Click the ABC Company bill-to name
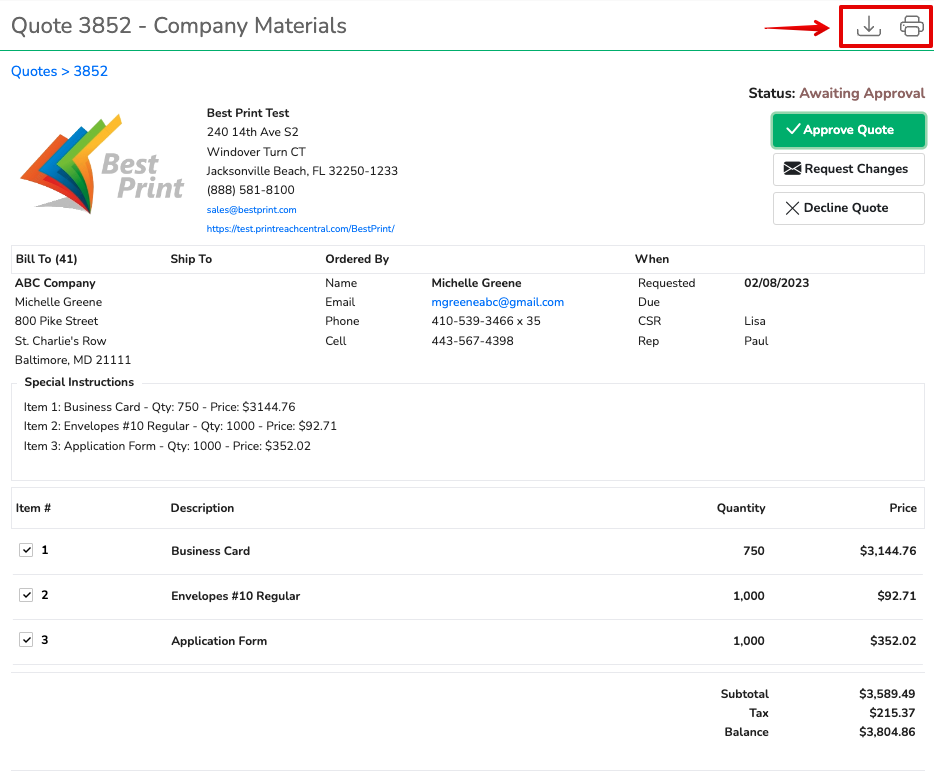 tap(55, 283)
